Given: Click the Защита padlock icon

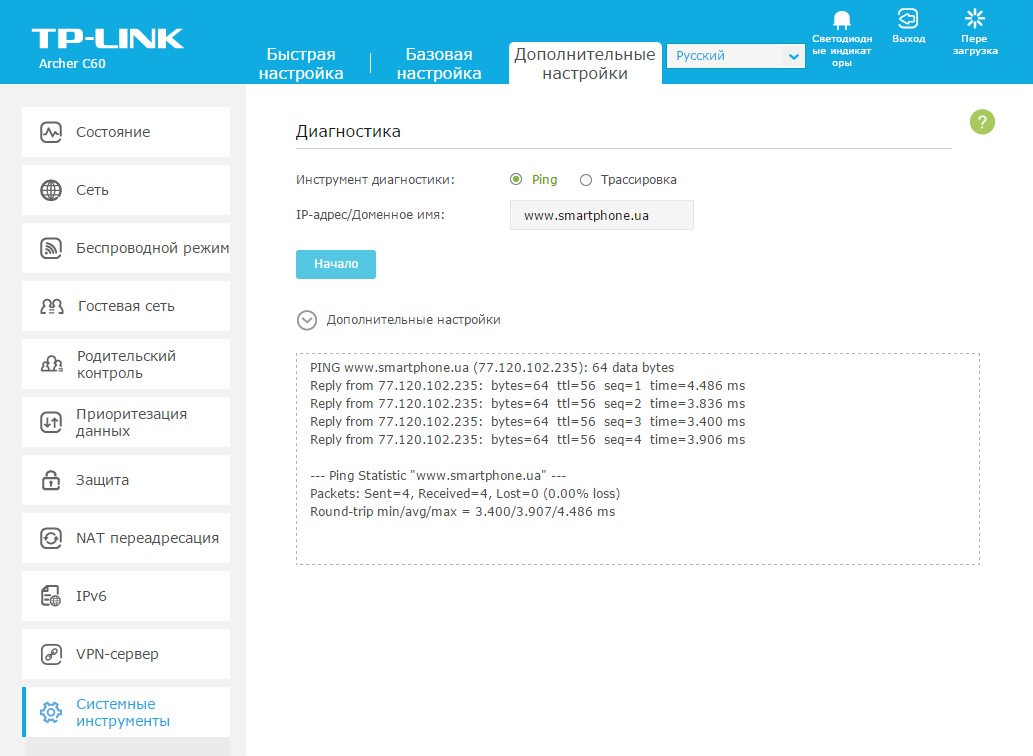Looking at the screenshot, I should [51, 480].
